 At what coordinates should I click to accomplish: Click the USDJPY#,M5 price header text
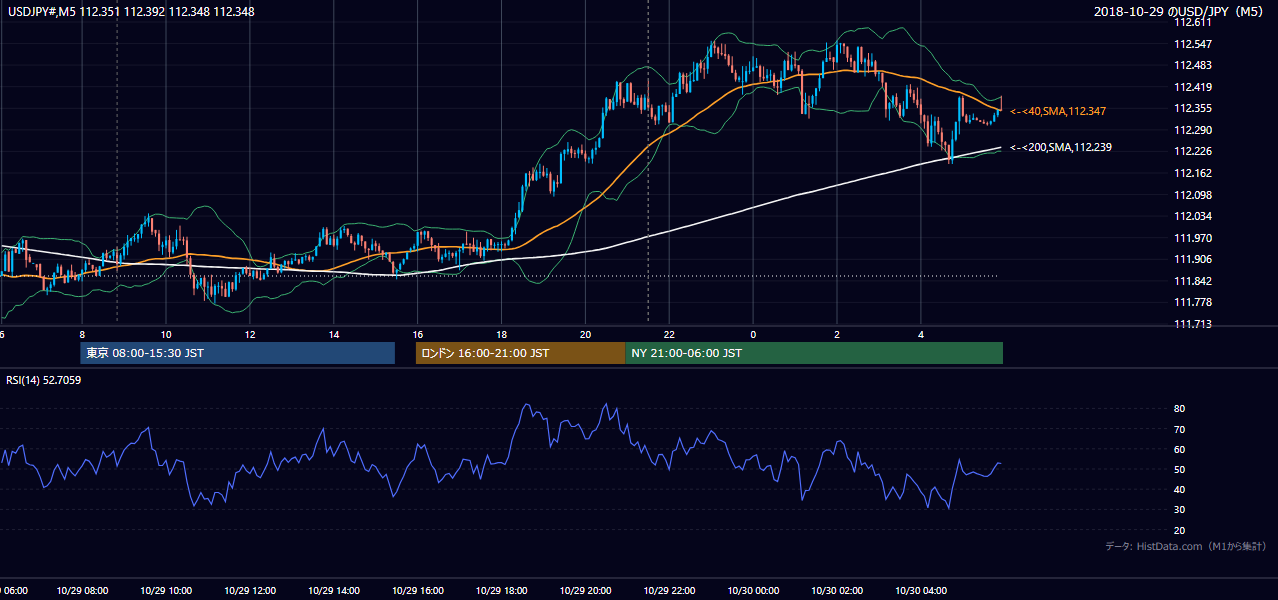tap(130, 12)
